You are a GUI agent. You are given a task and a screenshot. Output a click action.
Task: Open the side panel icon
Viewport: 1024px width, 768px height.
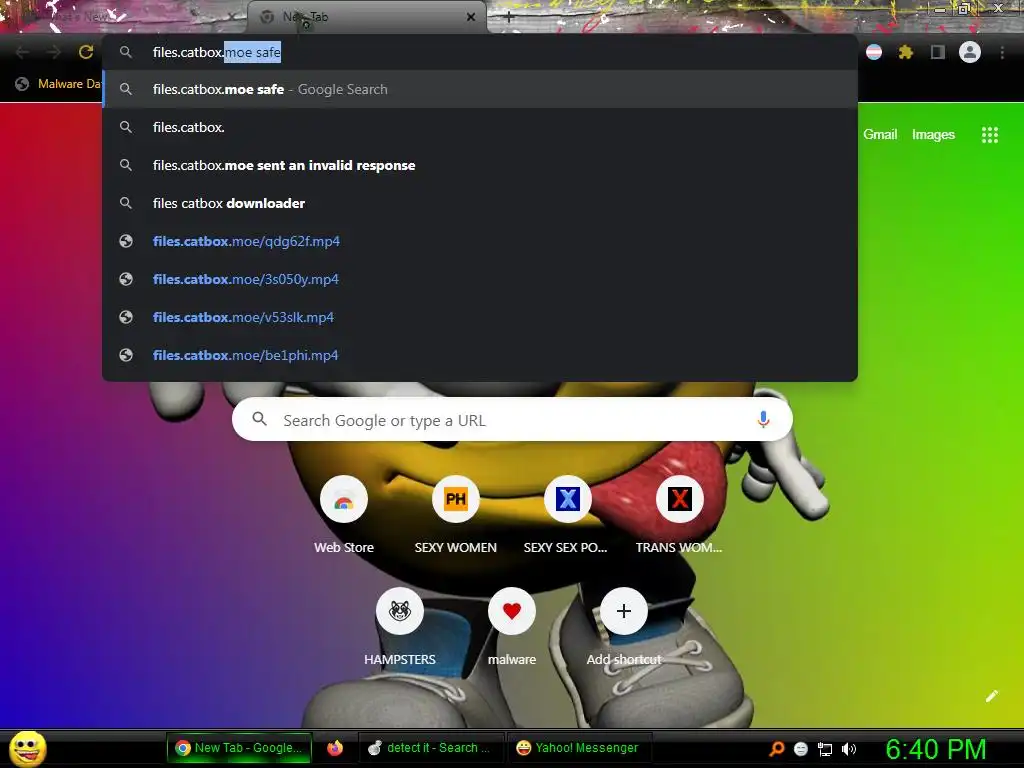tap(938, 52)
